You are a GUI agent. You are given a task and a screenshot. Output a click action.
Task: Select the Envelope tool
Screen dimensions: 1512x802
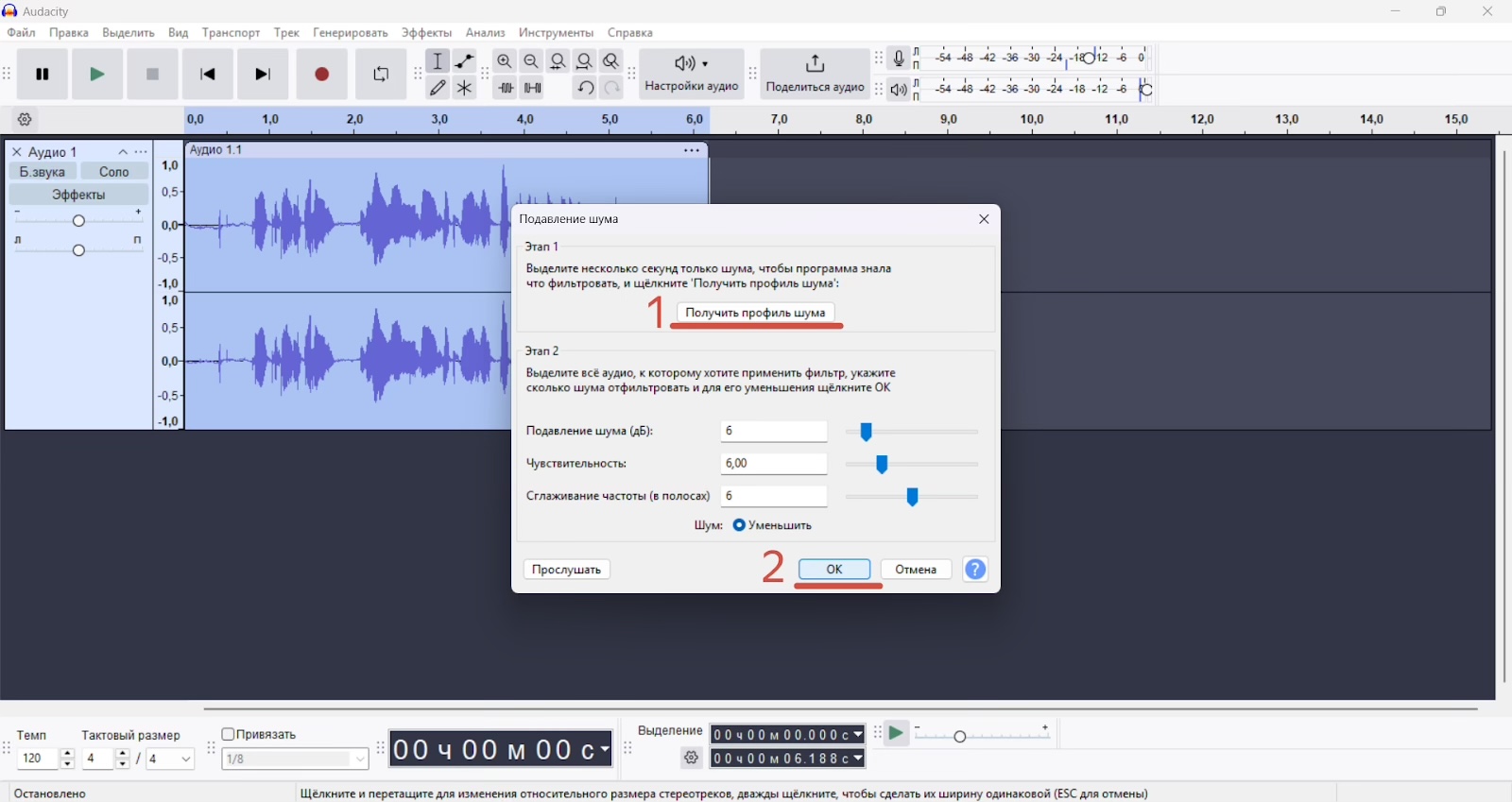465,61
